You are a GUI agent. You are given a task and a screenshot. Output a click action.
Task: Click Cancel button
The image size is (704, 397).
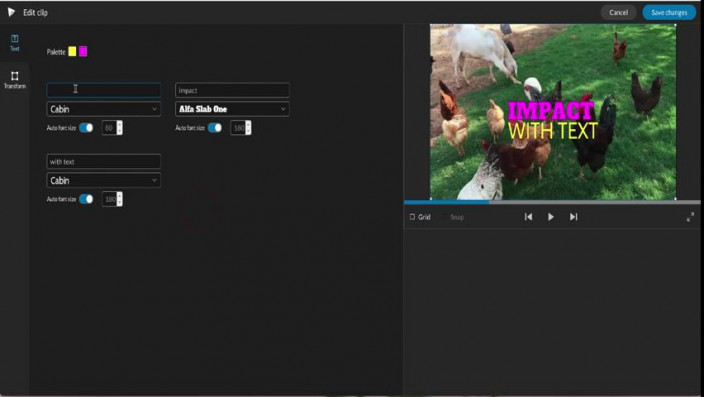[x=618, y=13]
